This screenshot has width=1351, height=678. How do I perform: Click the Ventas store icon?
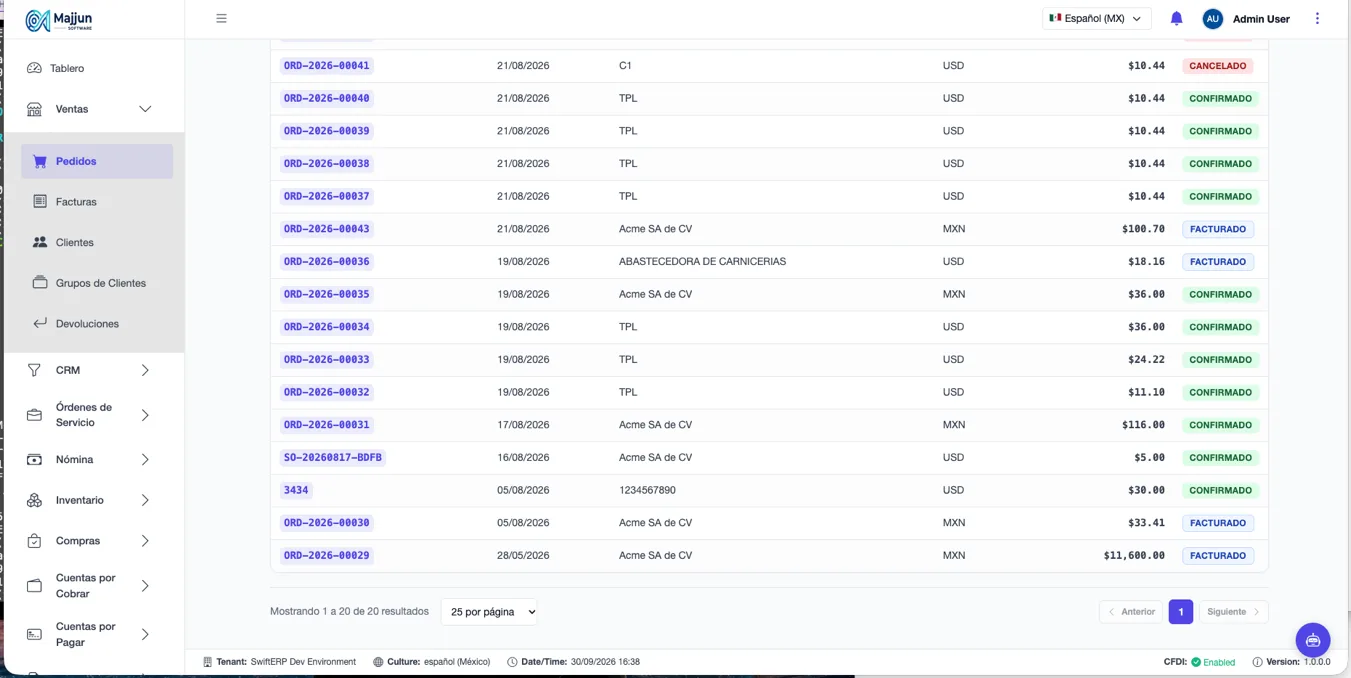(34, 109)
